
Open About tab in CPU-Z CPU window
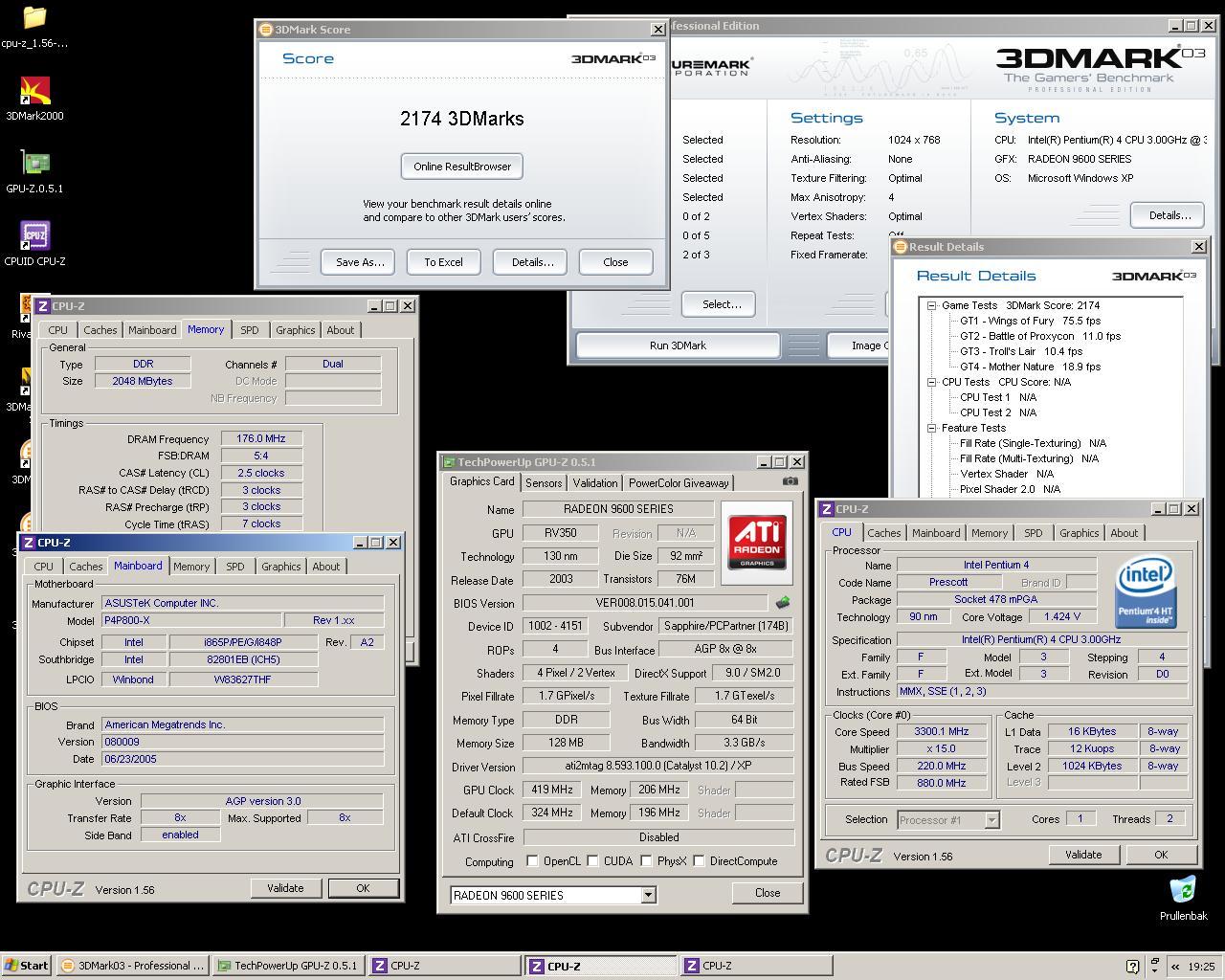click(x=1125, y=533)
